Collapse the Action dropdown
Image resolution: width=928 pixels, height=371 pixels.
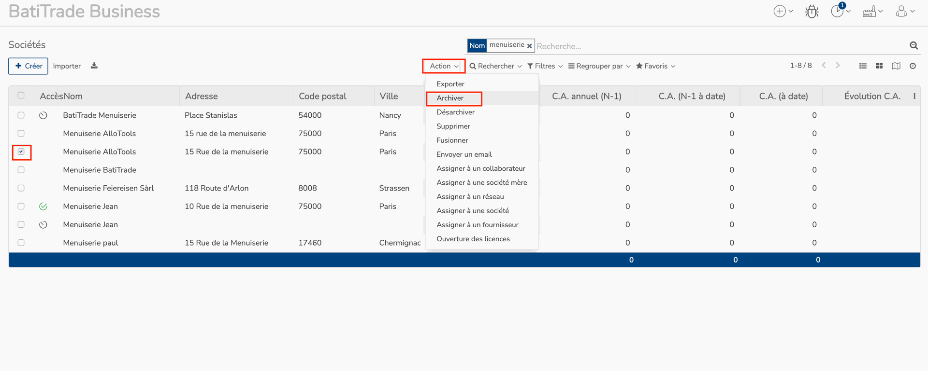pyautogui.click(x=444, y=66)
